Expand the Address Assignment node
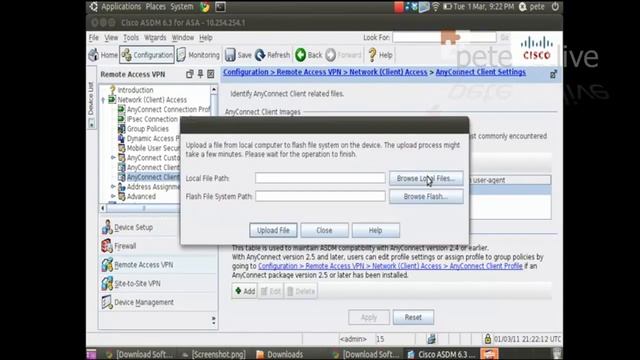The width and height of the screenshot is (640, 360). coord(113,187)
